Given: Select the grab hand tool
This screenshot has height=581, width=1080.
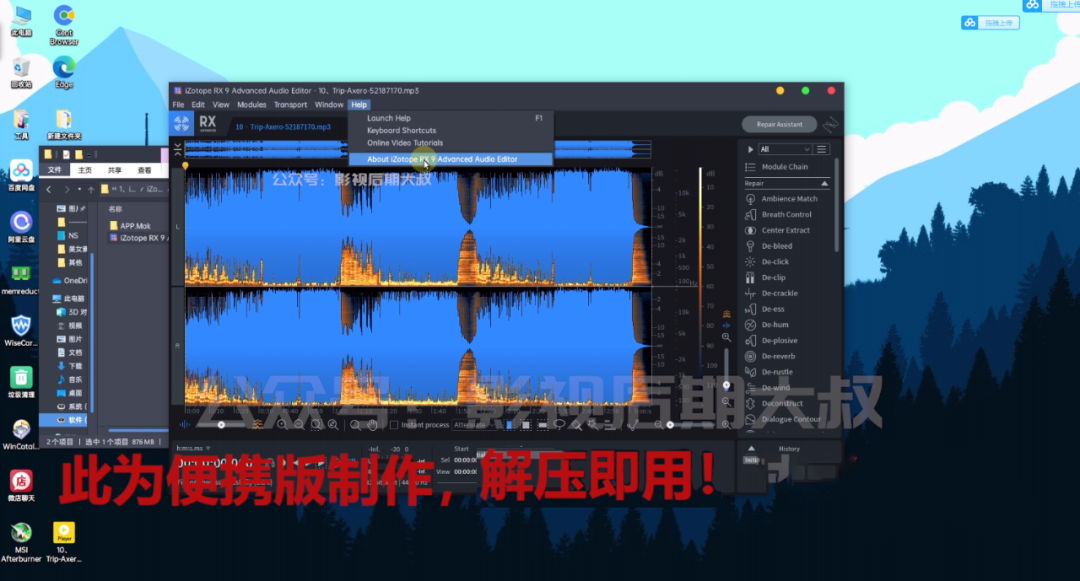Looking at the screenshot, I should 372,425.
